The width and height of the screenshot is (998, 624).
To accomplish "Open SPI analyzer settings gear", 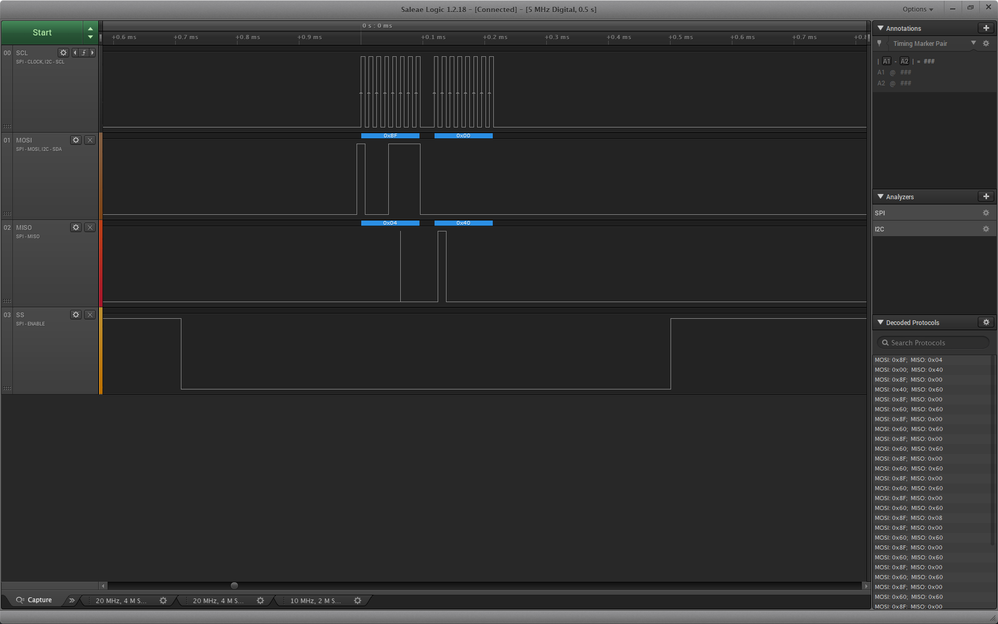I will coord(986,213).
